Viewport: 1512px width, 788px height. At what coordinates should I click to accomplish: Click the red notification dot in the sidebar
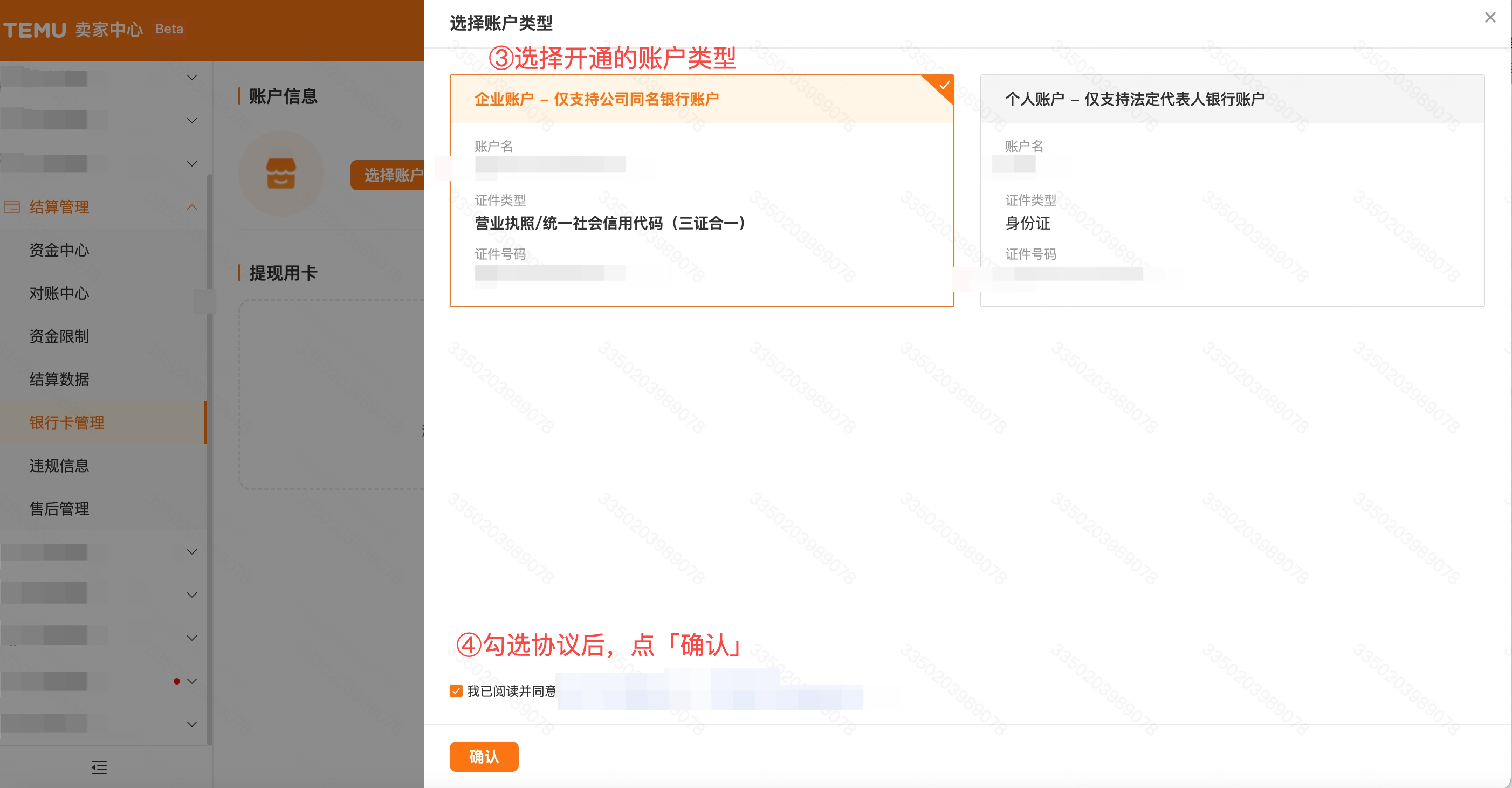point(177,681)
